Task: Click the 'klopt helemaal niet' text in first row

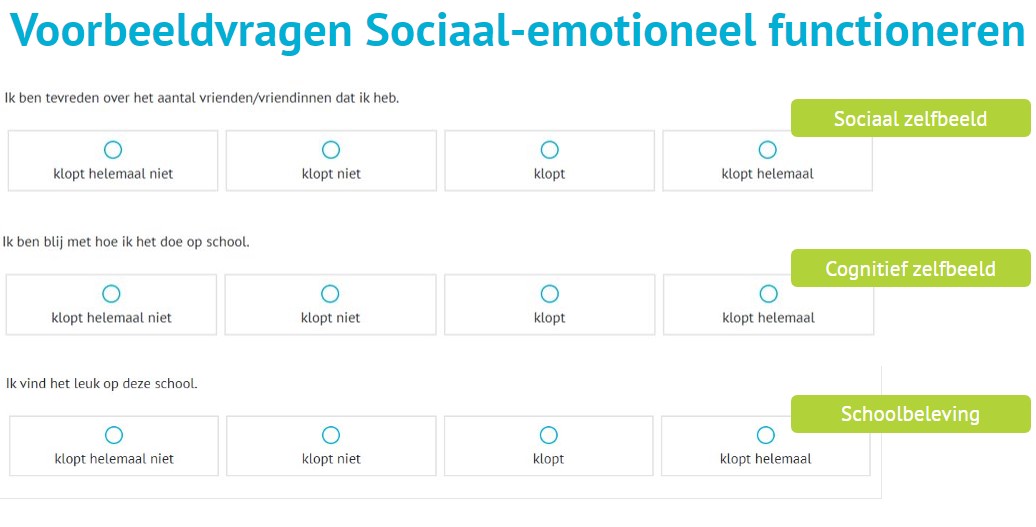Action: tap(113, 174)
